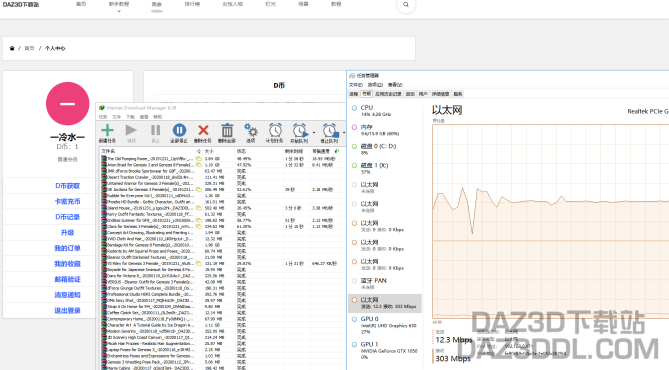Image resolution: width=669 pixels, height=370 pixels.
Task: Select GPU 0 Intel UHD Graphics entry
Action: (385, 325)
